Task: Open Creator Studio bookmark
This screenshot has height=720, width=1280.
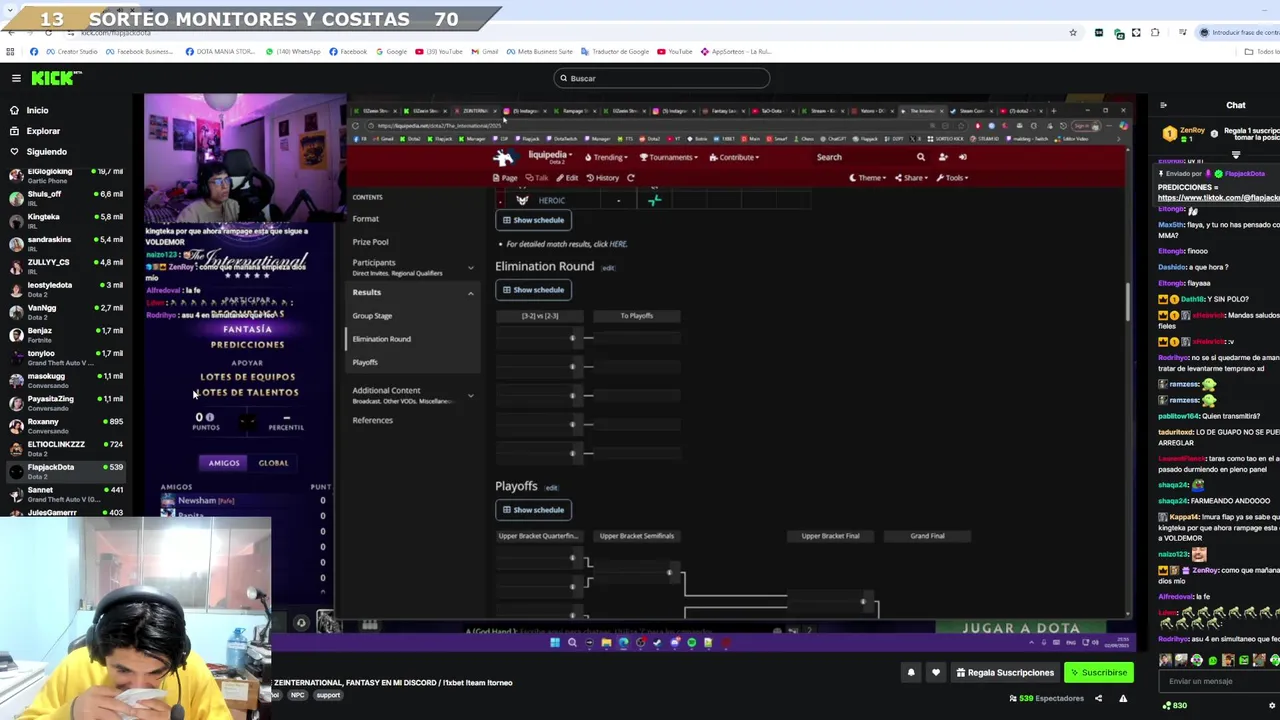Action: [73, 52]
